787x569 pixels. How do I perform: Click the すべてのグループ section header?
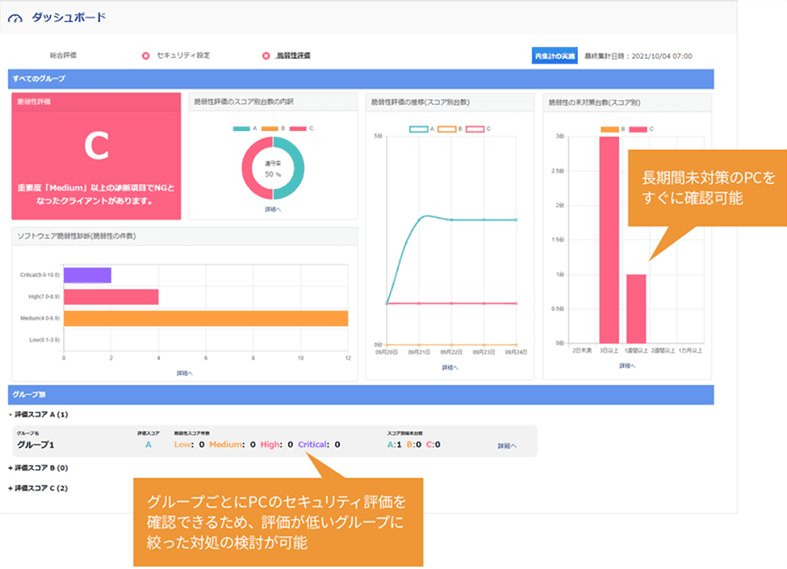[x=361, y=79]
